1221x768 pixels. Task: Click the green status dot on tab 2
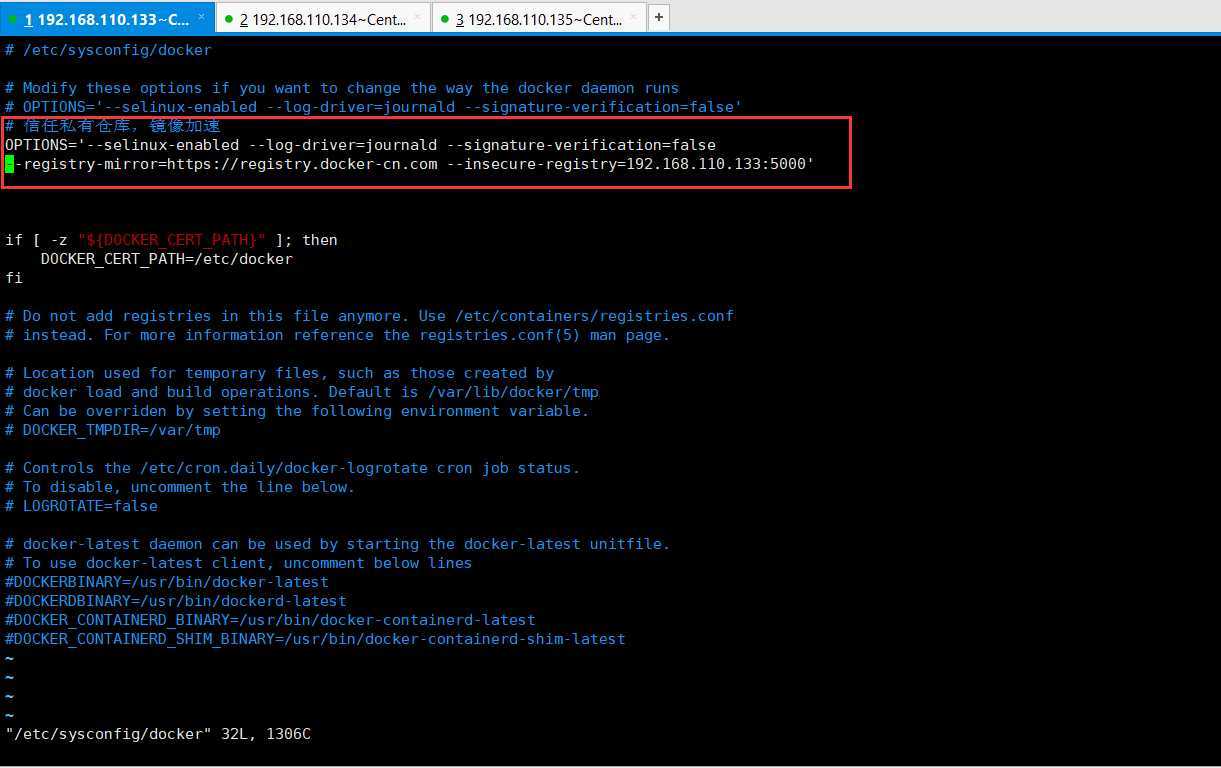pyautogui.click(x=229, y=19)
